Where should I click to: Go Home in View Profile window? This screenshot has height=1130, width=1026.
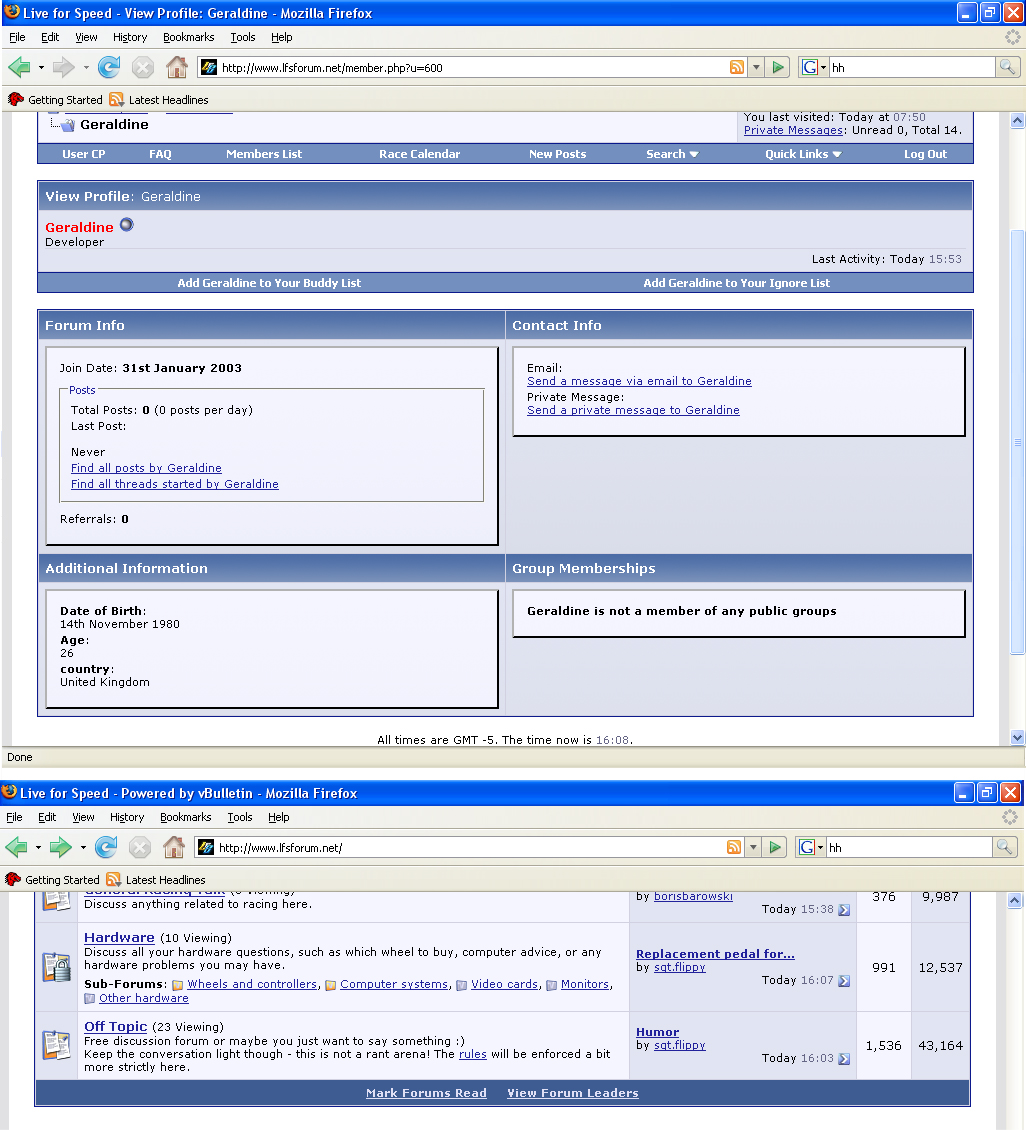tap(177, 68)
